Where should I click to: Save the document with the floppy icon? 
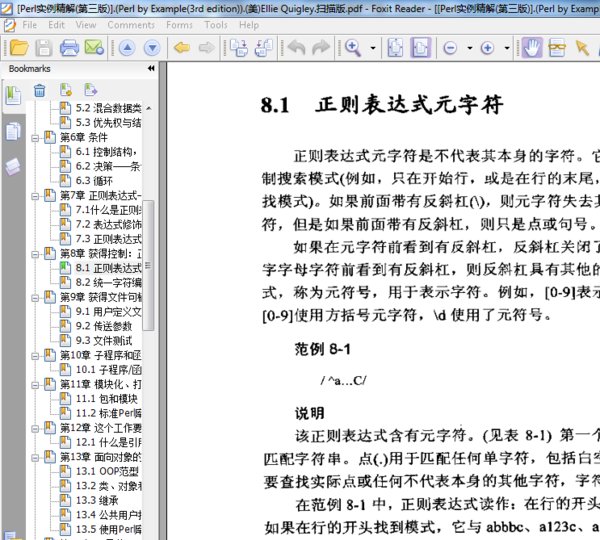point(44,48)
